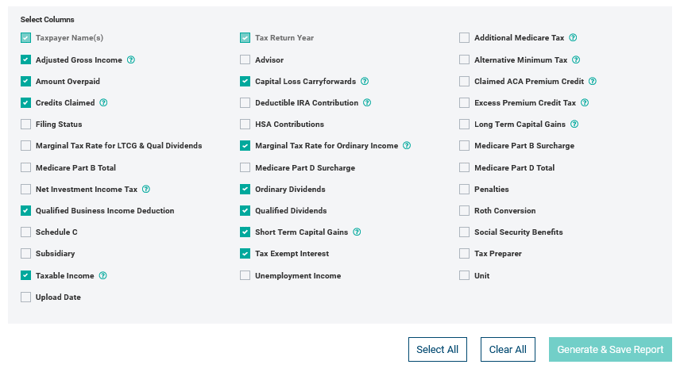Click help icon beside Net Investment Income Tax
Viewport: 688px width, 376px height.
click(146, 189)
